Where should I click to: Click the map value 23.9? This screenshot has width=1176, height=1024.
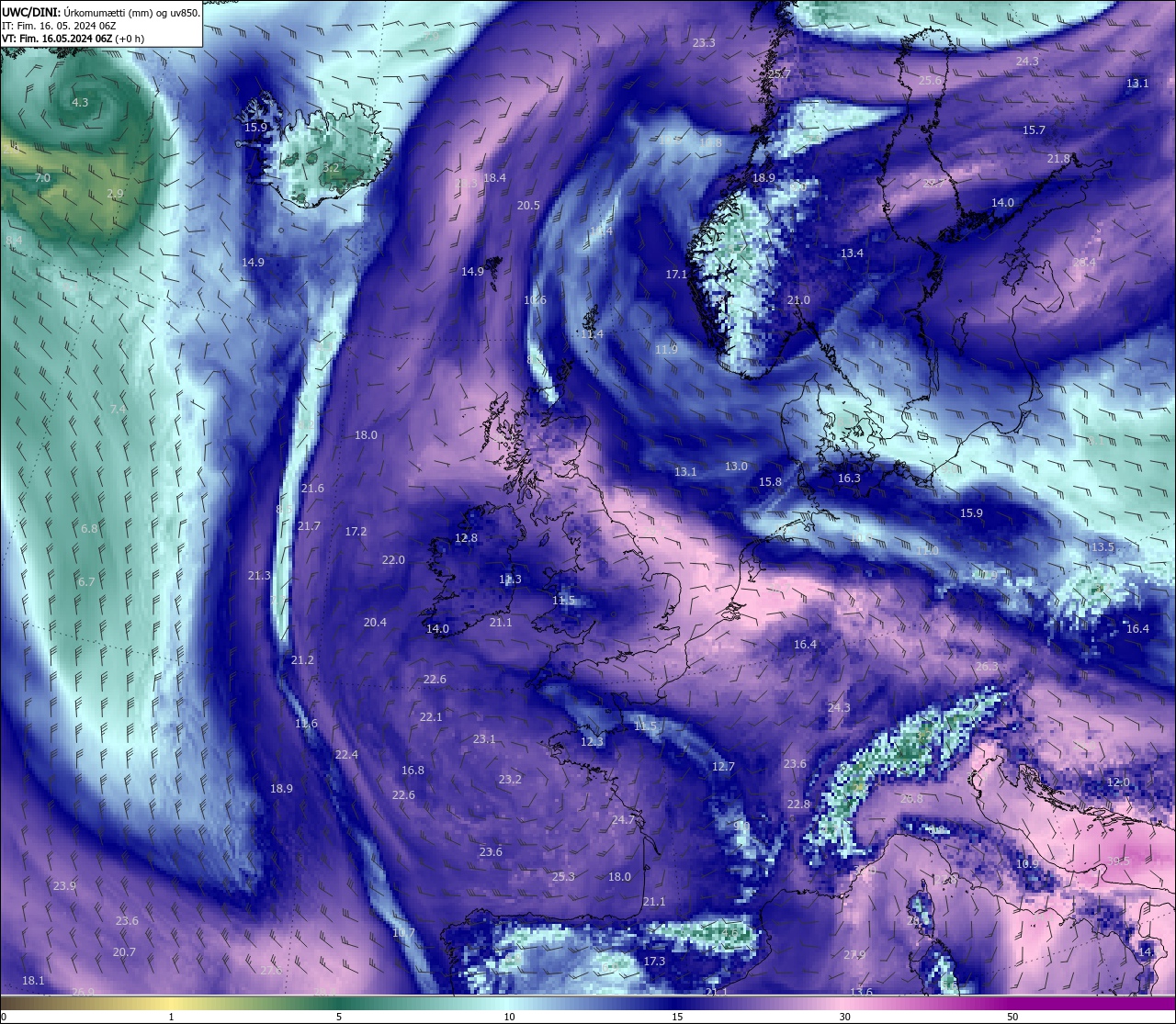click(64, 885)
